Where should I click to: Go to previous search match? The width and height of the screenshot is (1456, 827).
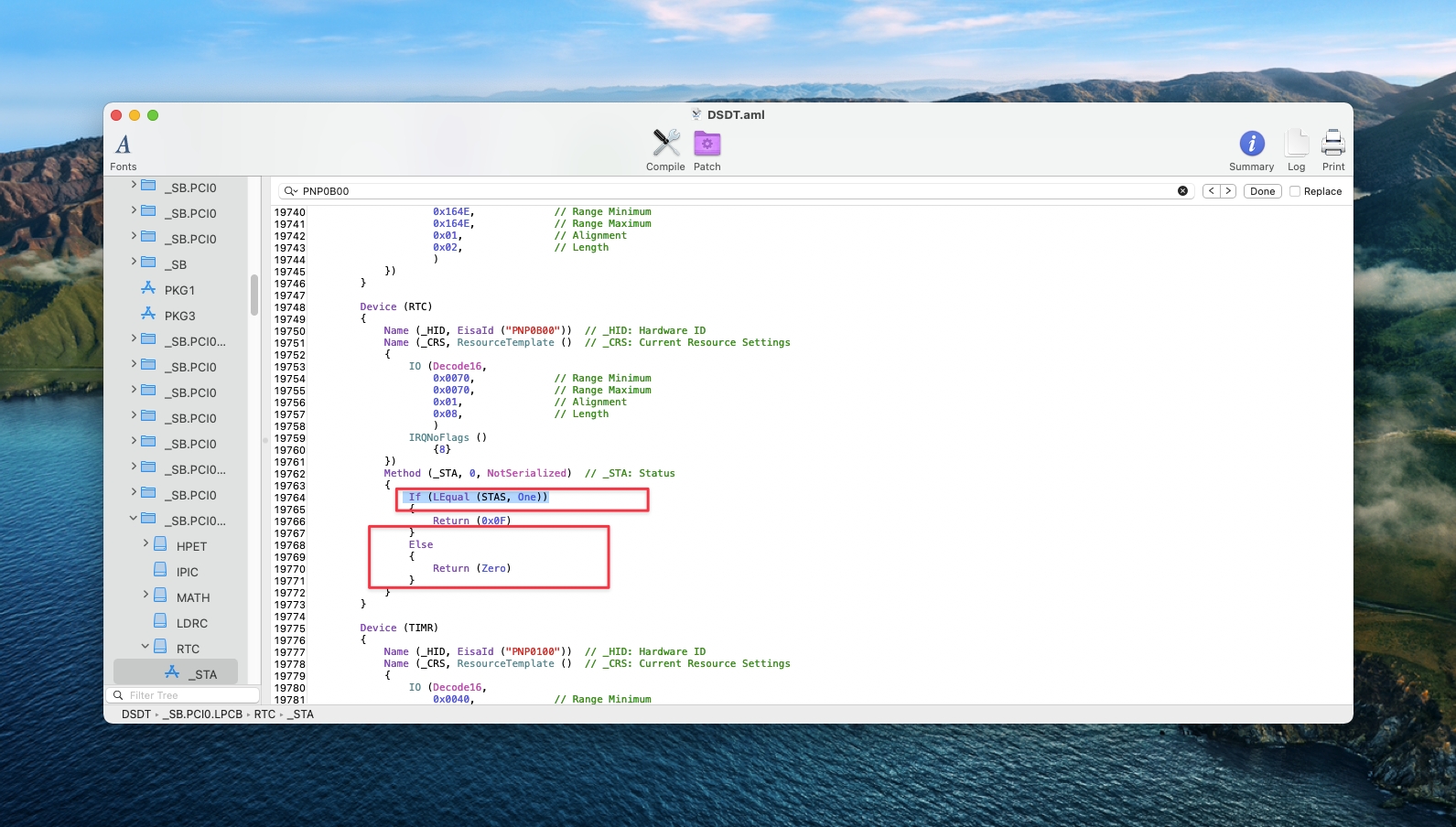click(1212, 191)
